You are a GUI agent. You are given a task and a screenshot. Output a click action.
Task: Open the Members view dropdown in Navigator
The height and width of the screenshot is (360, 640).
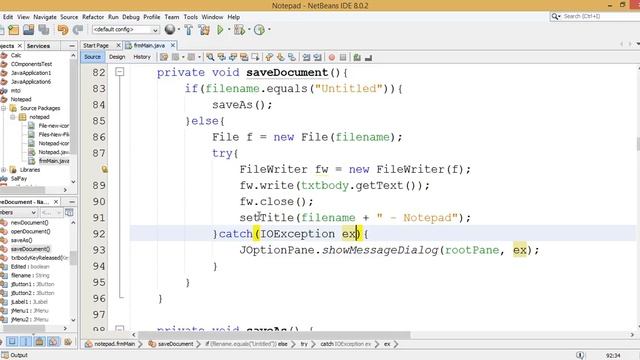18,213
